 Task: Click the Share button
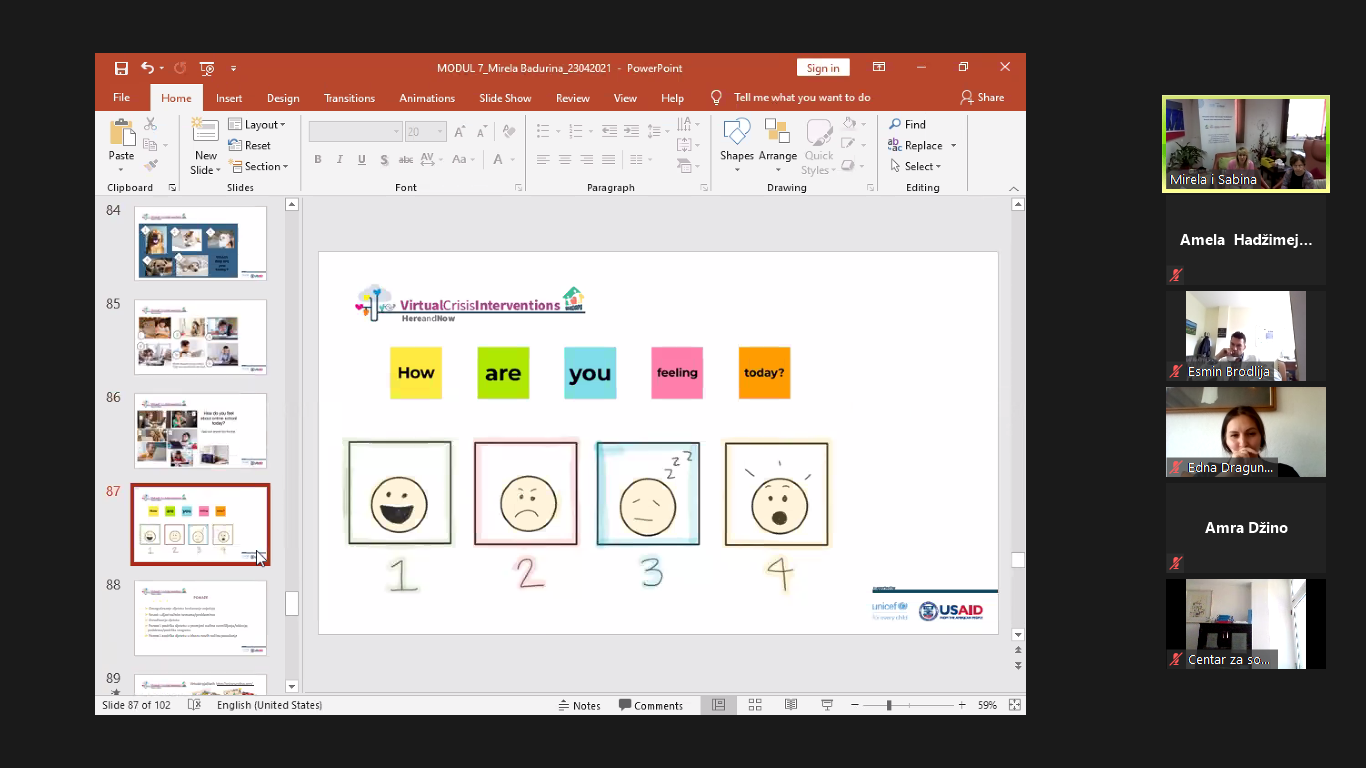[x=982, y=98]
